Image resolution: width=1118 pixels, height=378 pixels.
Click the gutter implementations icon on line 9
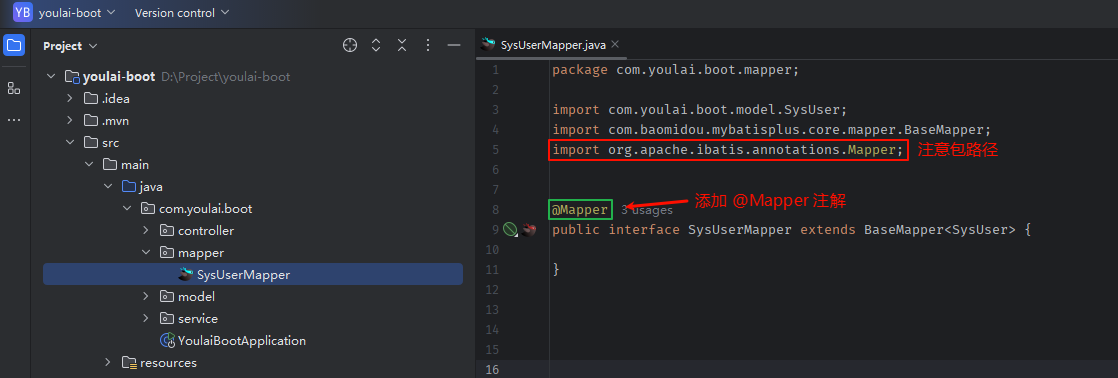(510, 230)
